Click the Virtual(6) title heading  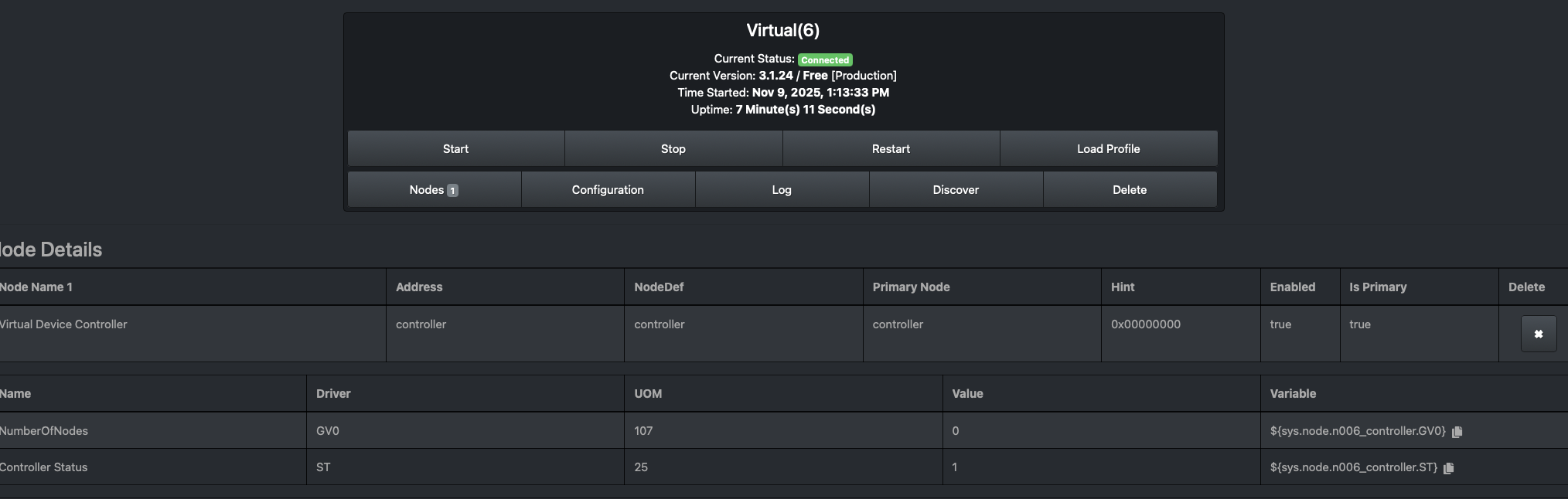(782, 30)
